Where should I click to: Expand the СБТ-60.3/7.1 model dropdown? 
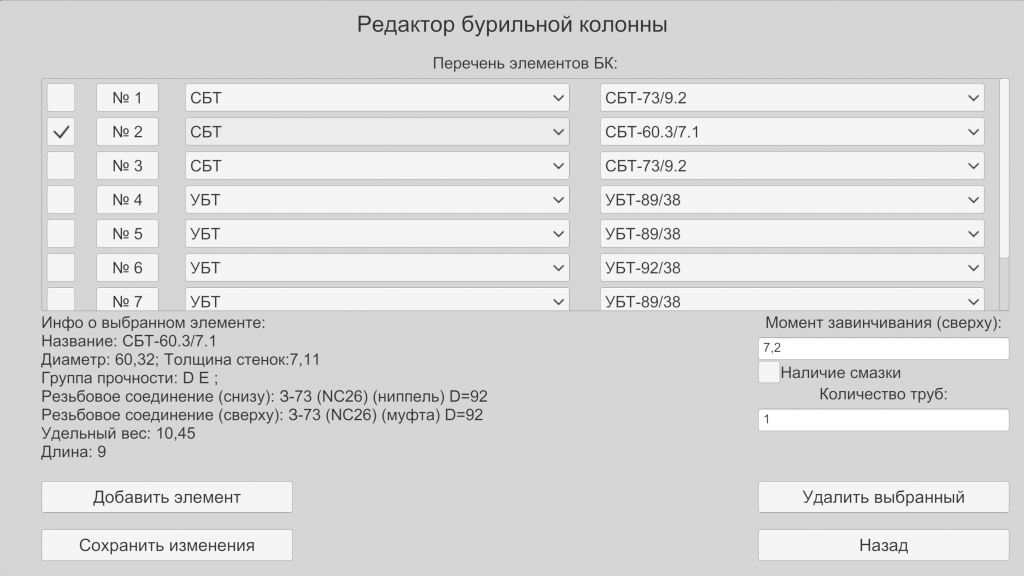coord(792,132)
